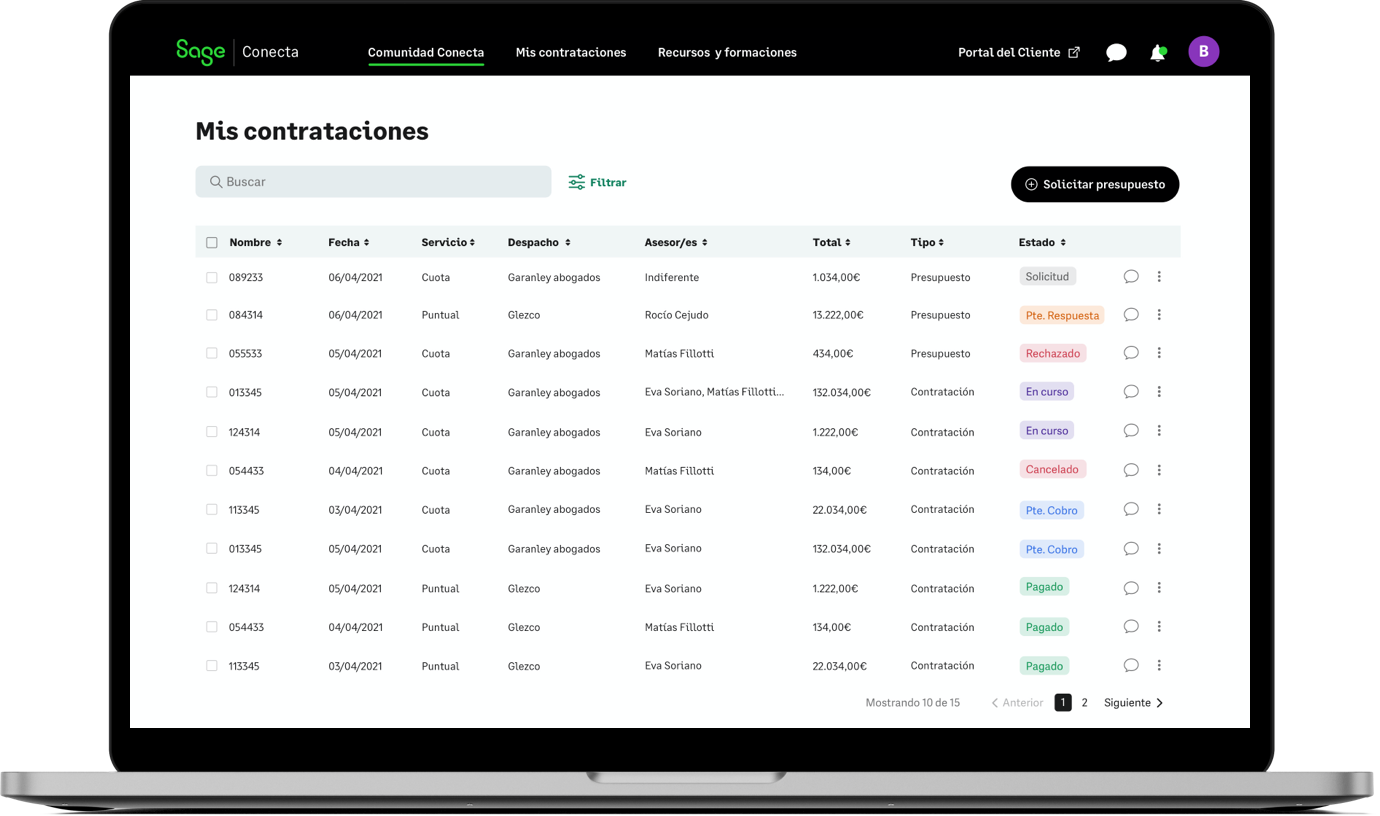Open comment bubble for Rechazado row 055533
The height and width of the screenshot is (816, 1380).
1131,353
